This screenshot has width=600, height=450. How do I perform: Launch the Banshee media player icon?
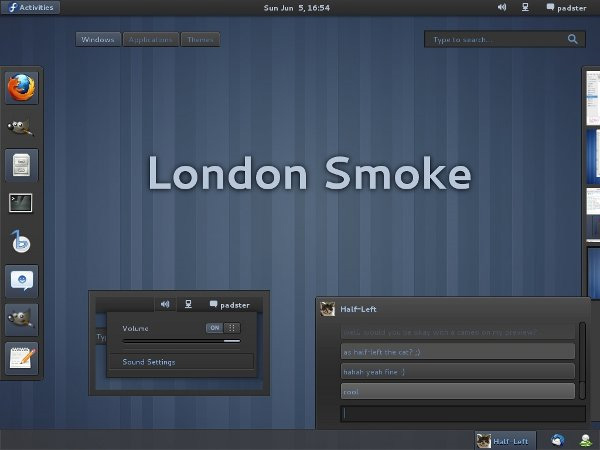(21, 242)
